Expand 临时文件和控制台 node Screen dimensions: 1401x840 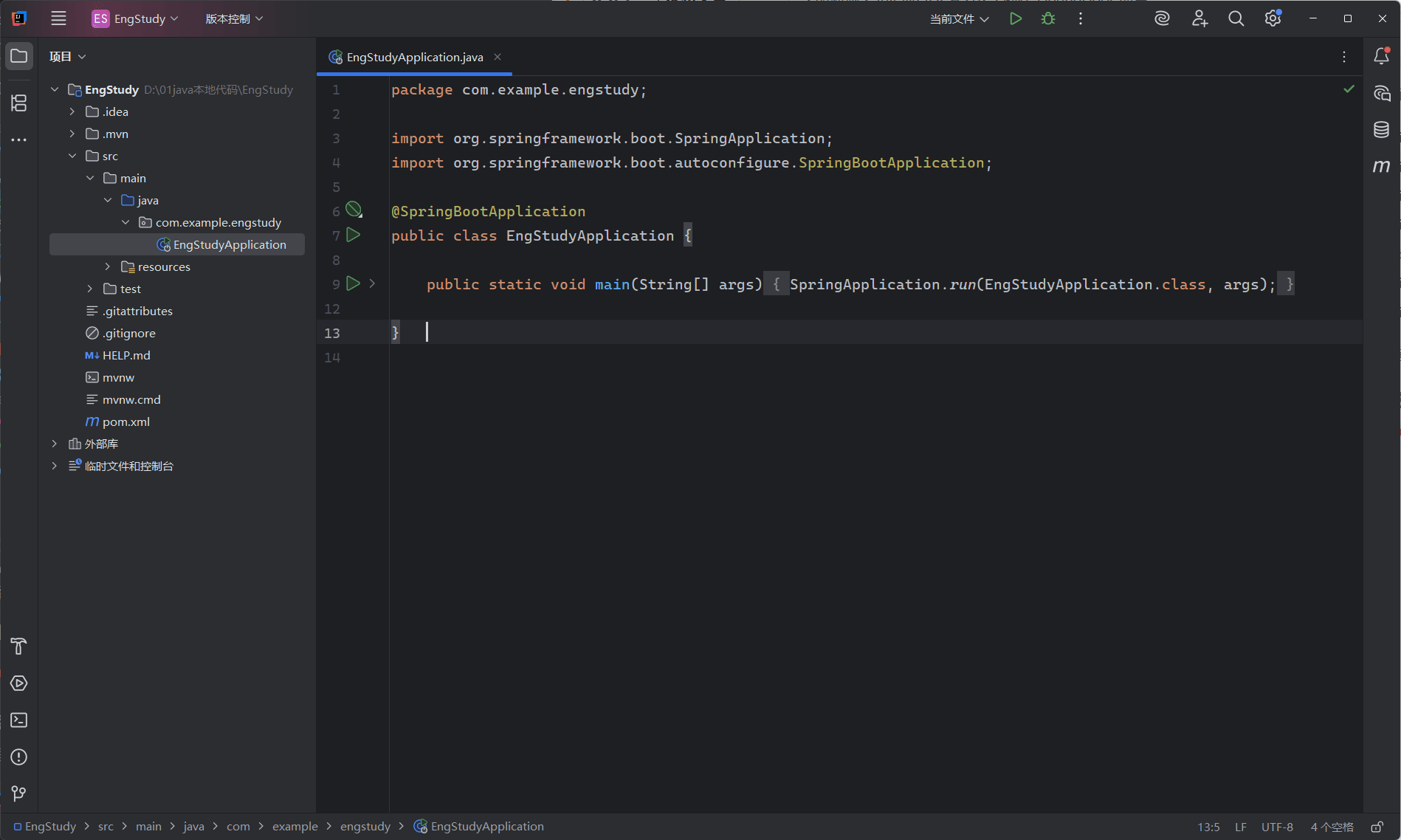(x=55, y=466)
